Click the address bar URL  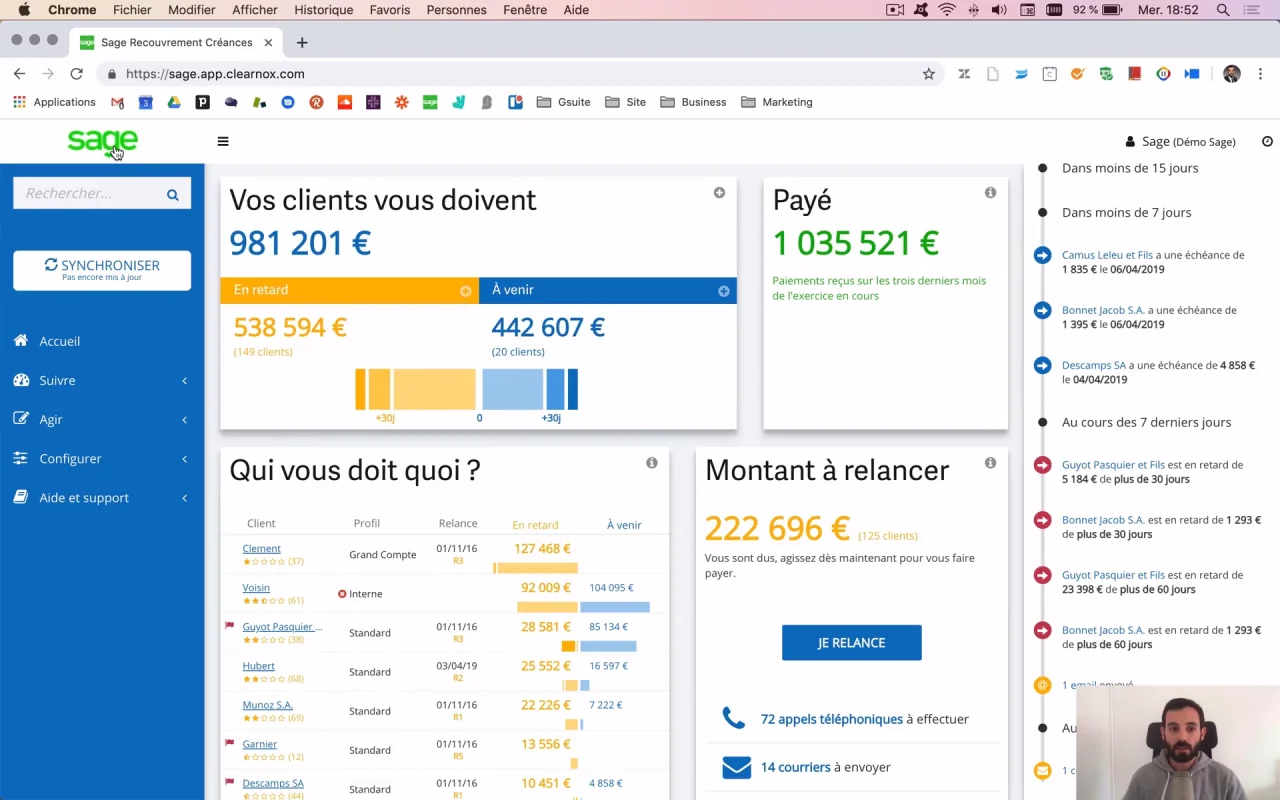(x=215, y=74)
